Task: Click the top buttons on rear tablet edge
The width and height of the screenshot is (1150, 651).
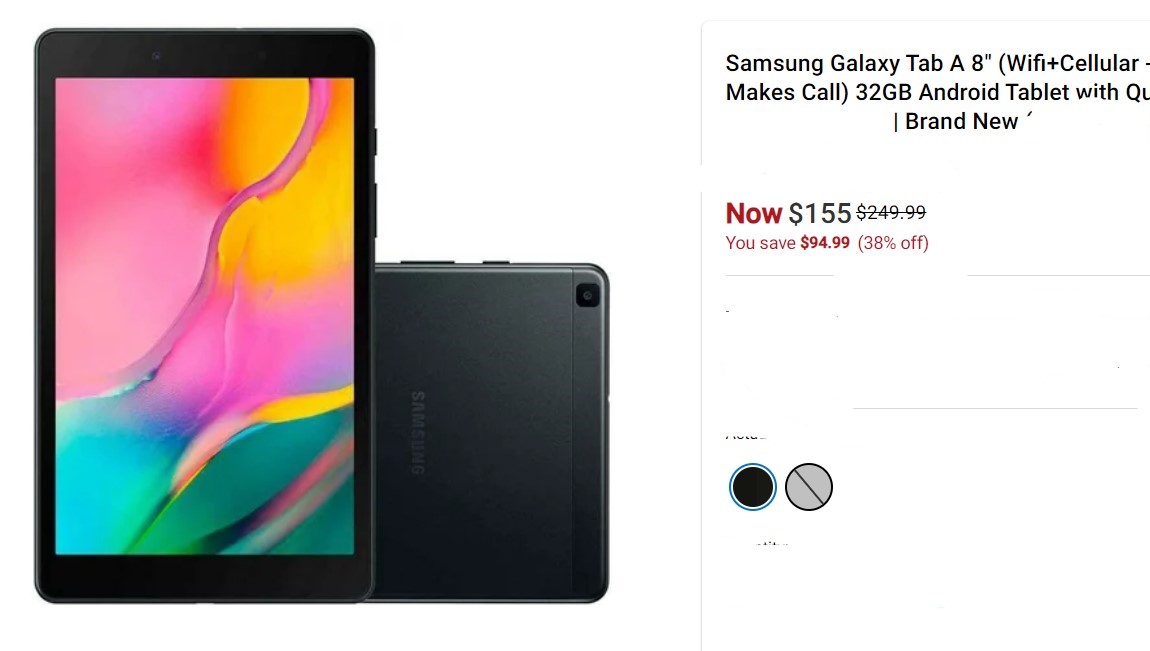Action: (x=455, y=262)
